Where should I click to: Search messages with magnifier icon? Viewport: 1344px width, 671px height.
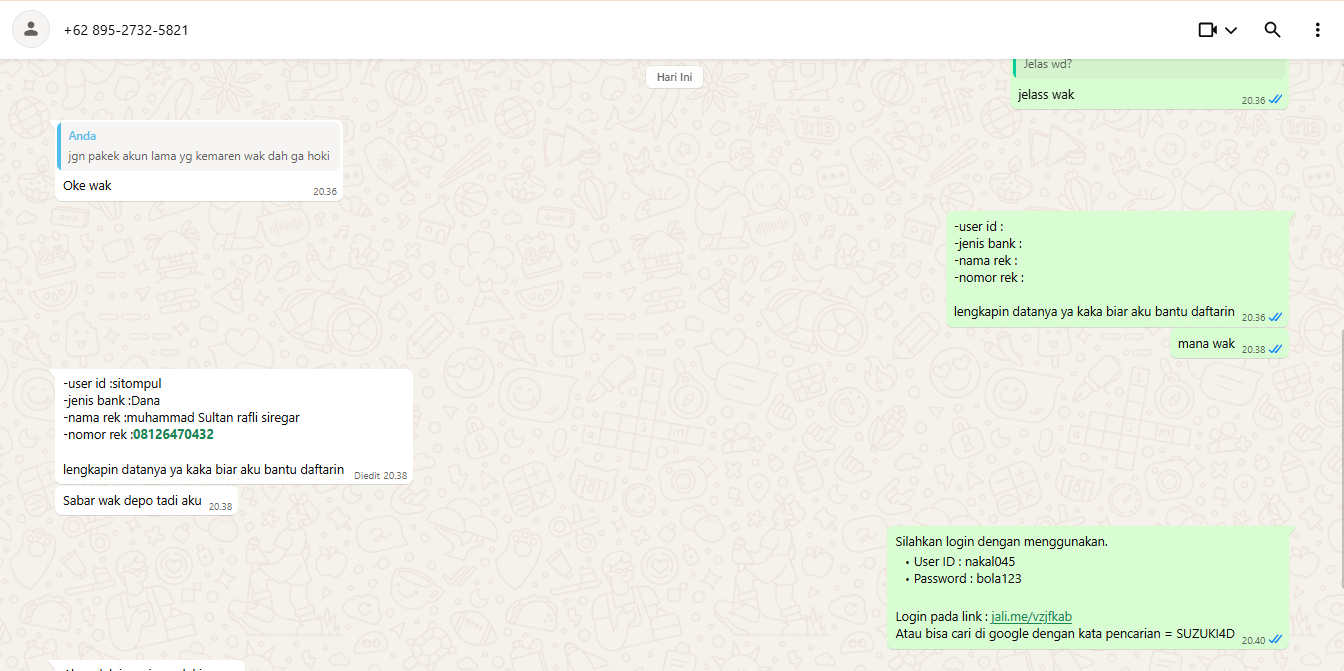click(x=1272, y=30)
